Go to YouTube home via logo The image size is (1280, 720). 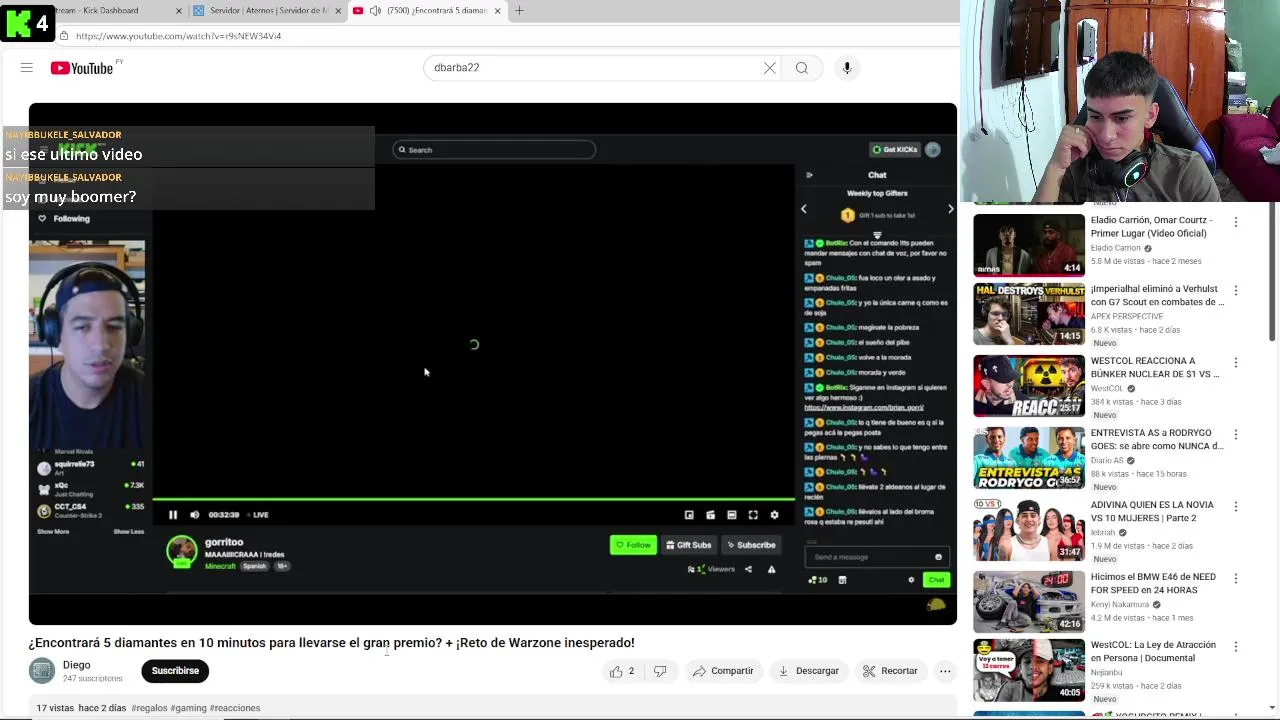(82, 68)
